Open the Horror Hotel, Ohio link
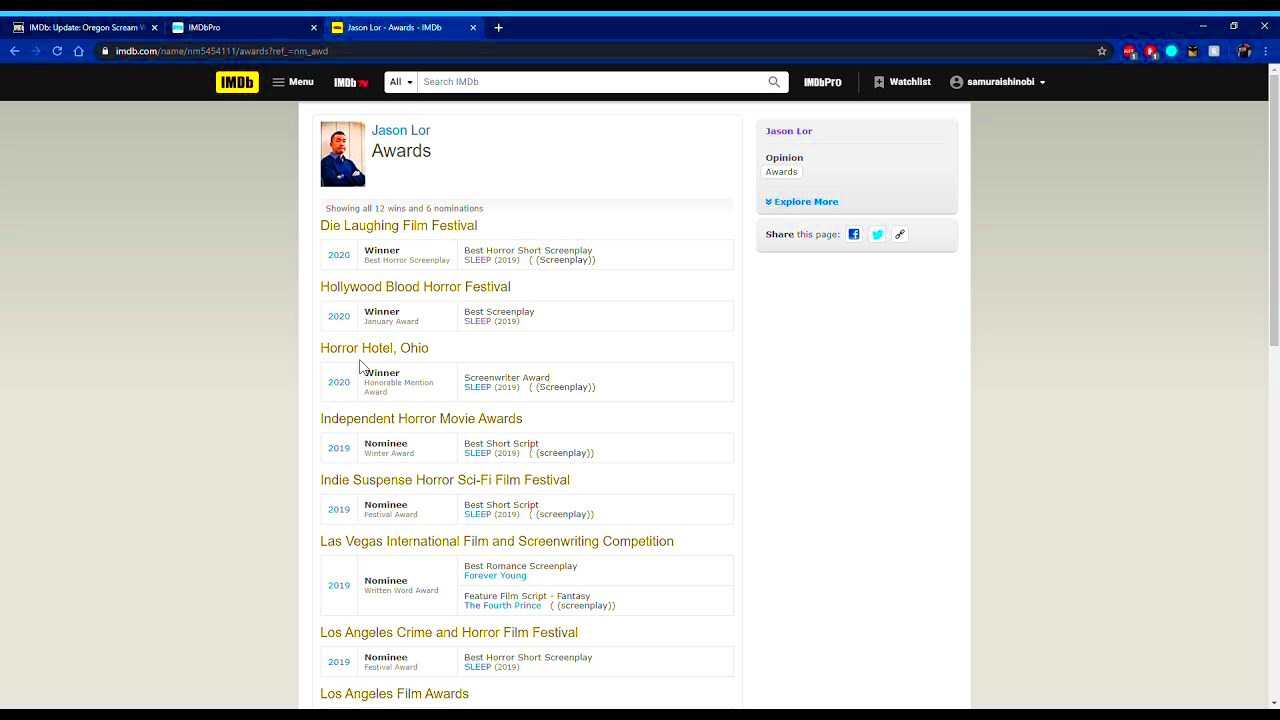The image size is (1280, 720). [374, 348]
